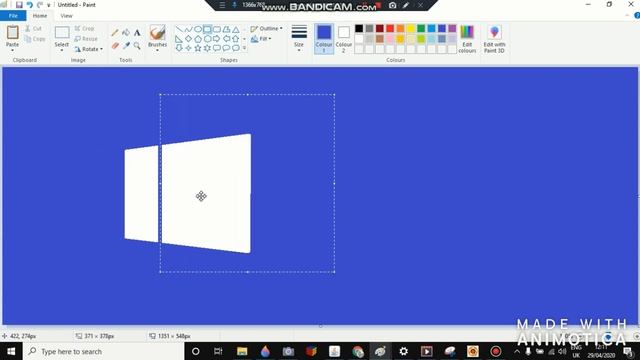This screenshot has height=360, width=640.
Task: Open the shape Outline dropdown
Action: point(266,29)
